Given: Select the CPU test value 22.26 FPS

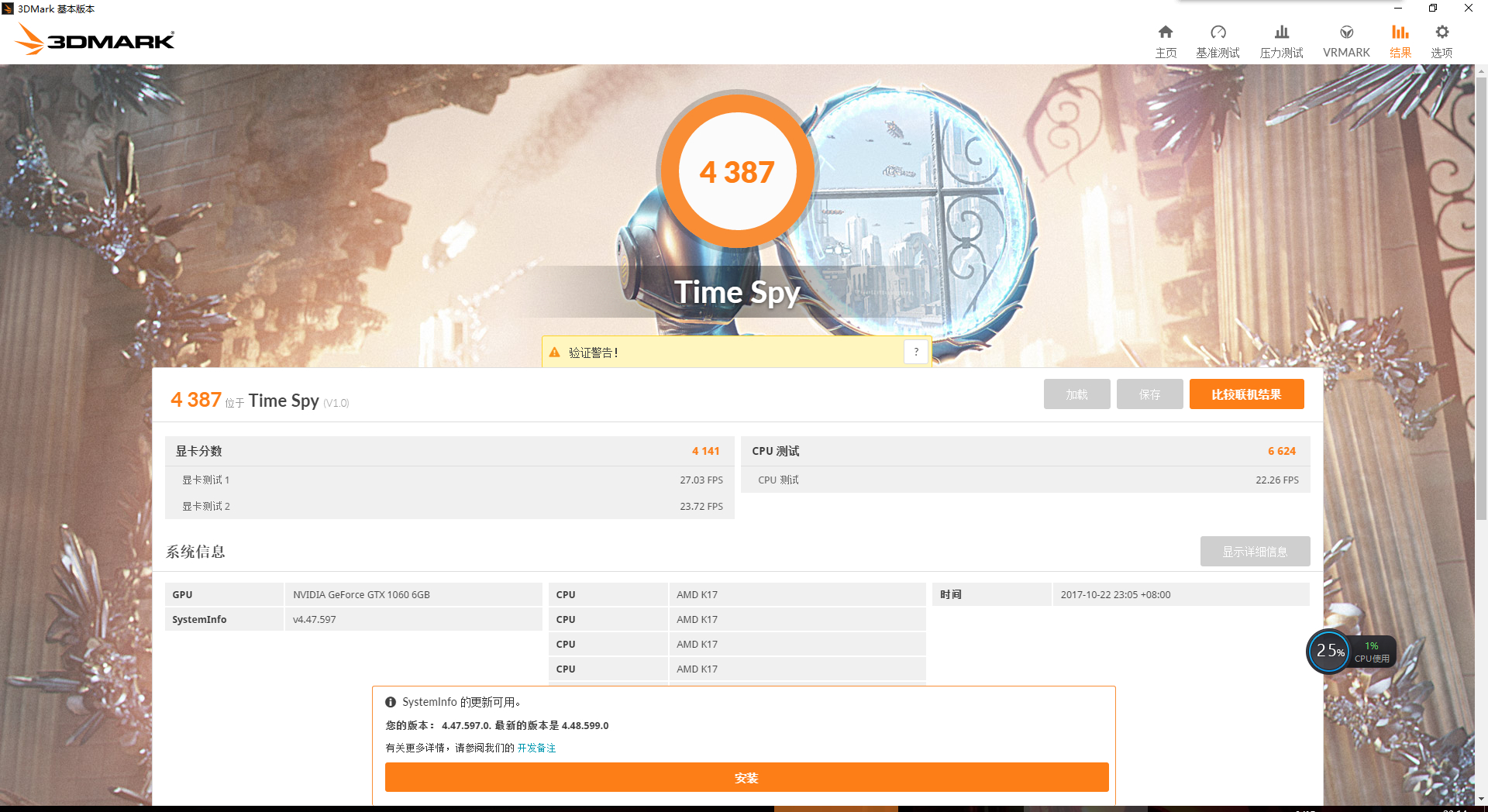Looking at the screenshot, I should tap(1277, 480).
